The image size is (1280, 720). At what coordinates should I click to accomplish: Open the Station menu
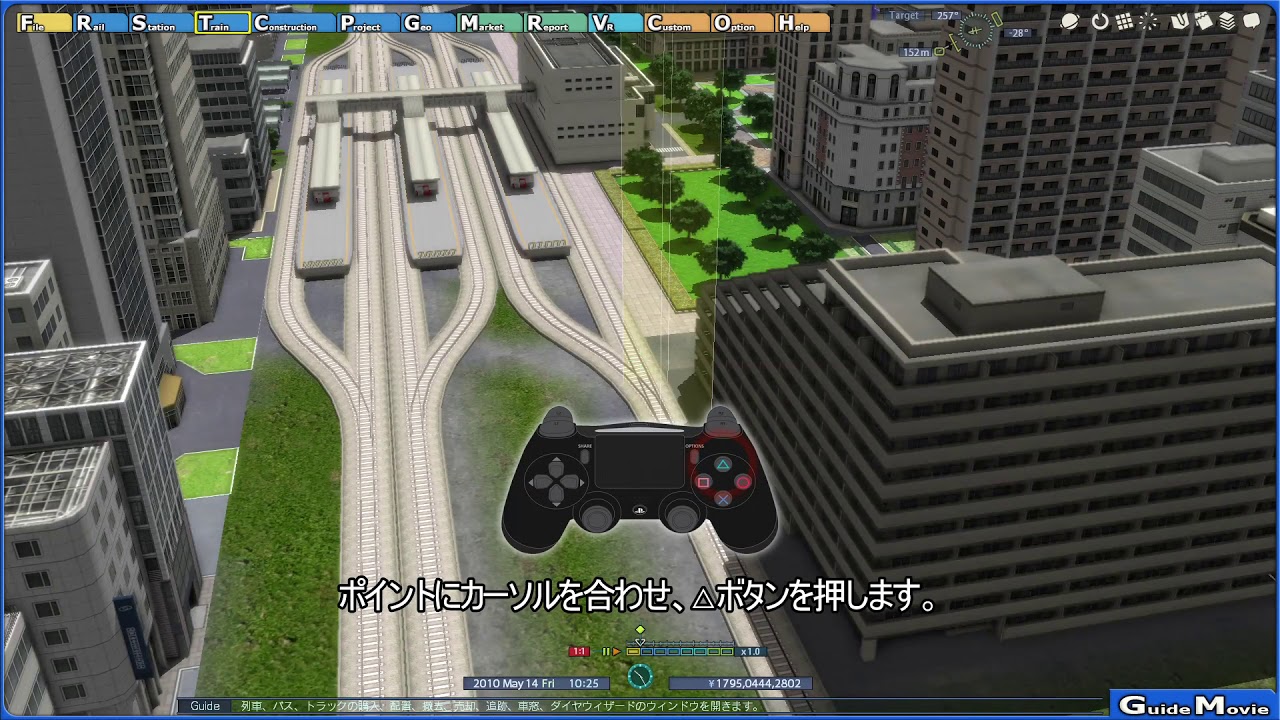coord(161,23)
